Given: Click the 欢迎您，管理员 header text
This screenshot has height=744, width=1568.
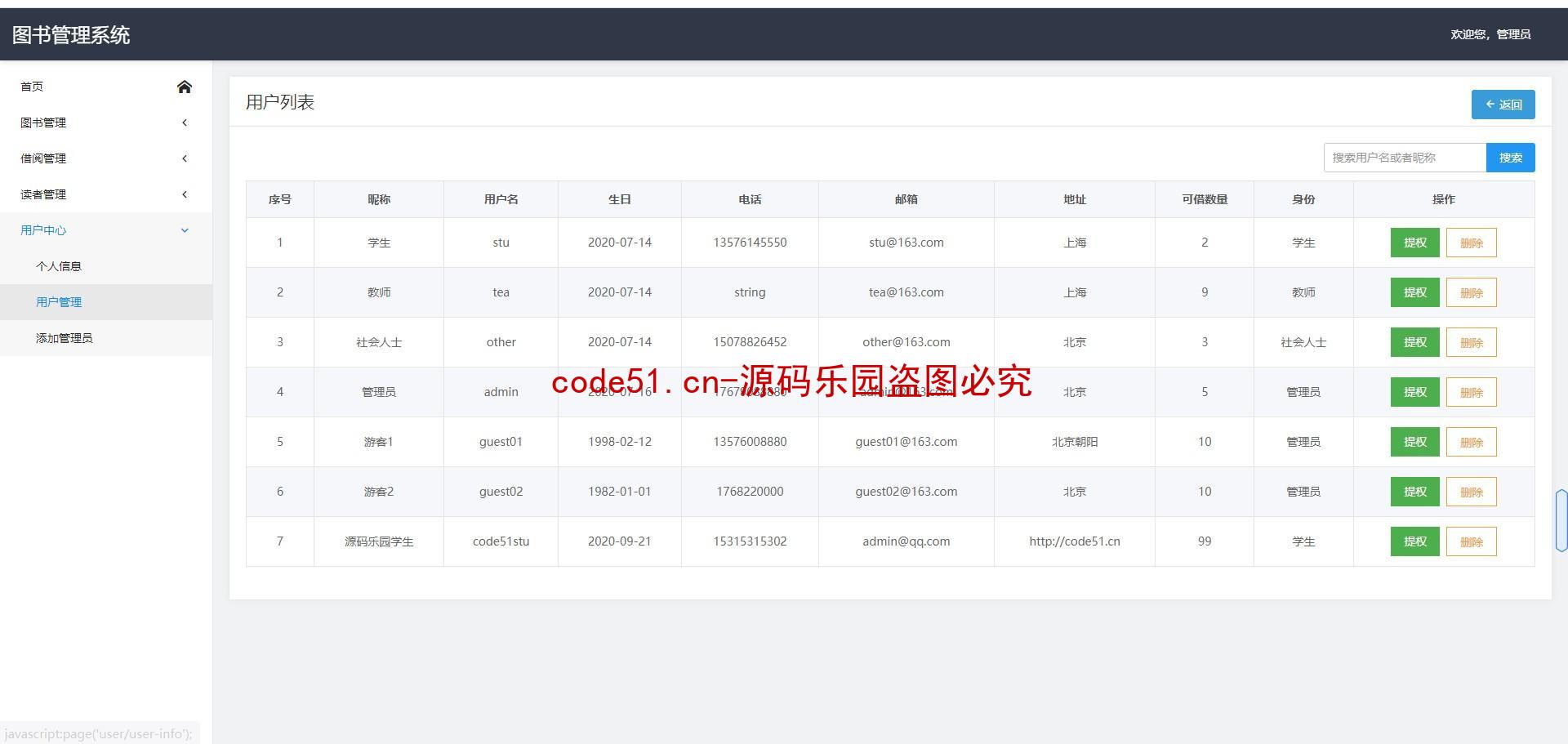Looking at the screenshot, I should 1490,34.
